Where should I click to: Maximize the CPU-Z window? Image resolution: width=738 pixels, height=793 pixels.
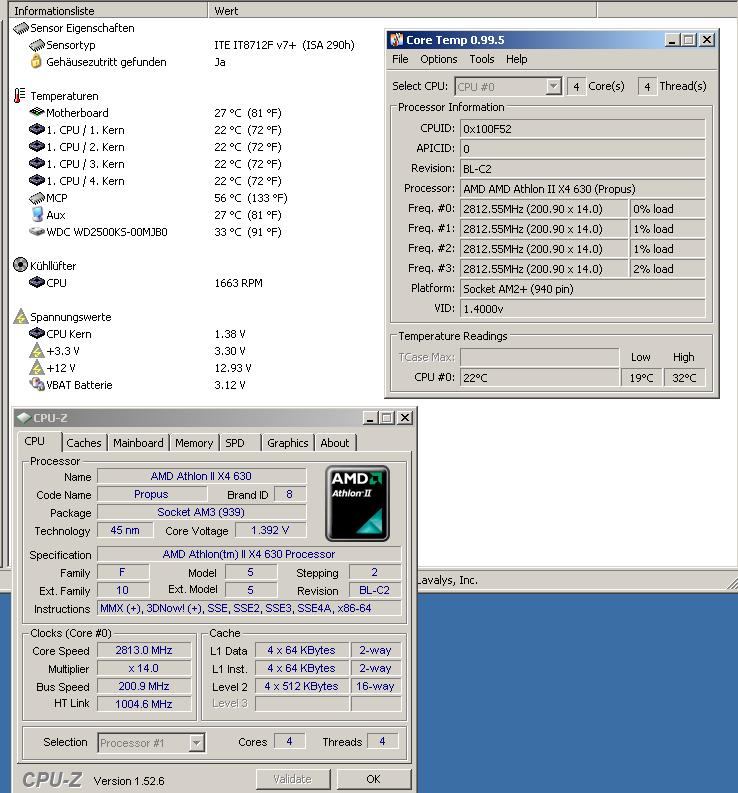(387, 418)
